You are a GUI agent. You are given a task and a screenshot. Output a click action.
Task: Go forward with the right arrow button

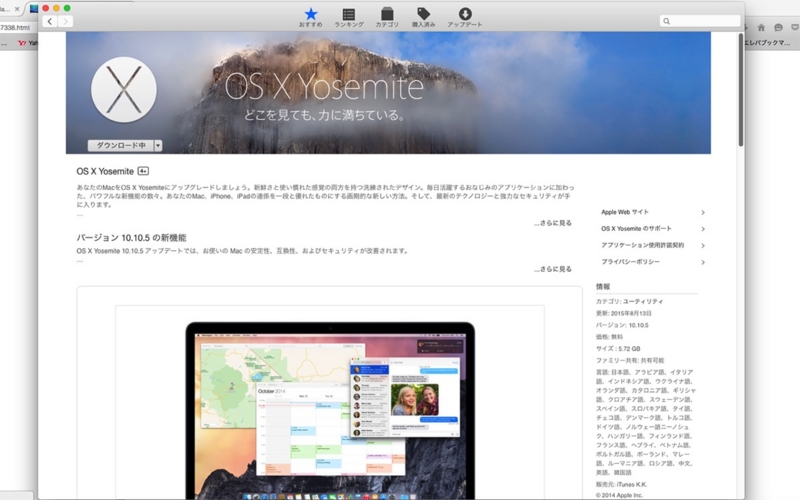click(x=65, y=21)
